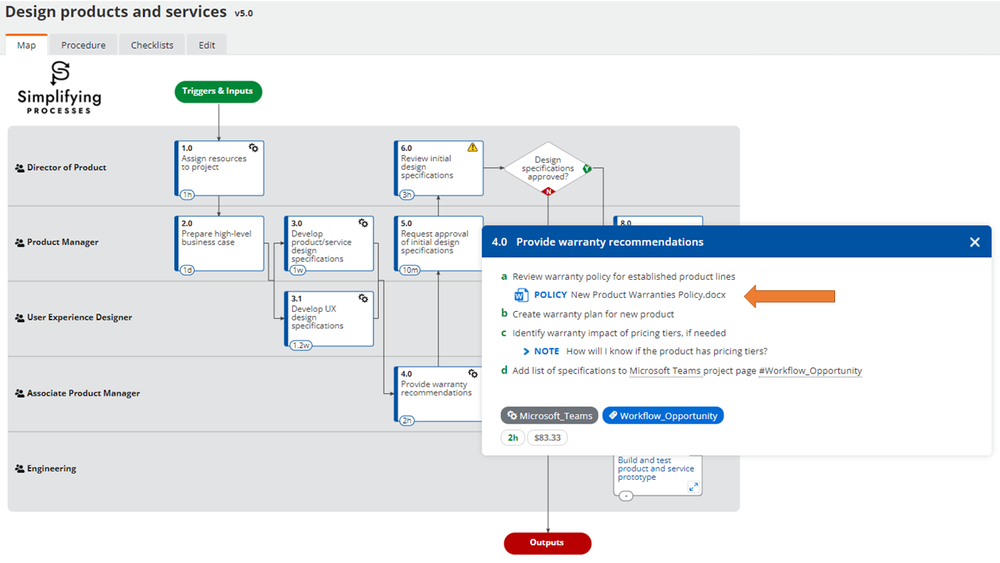Select the Engineering swimlane label
Image resolution: width=1000 pixels, height=563 pixels.
pyautogui.click(x=51, y=469)
